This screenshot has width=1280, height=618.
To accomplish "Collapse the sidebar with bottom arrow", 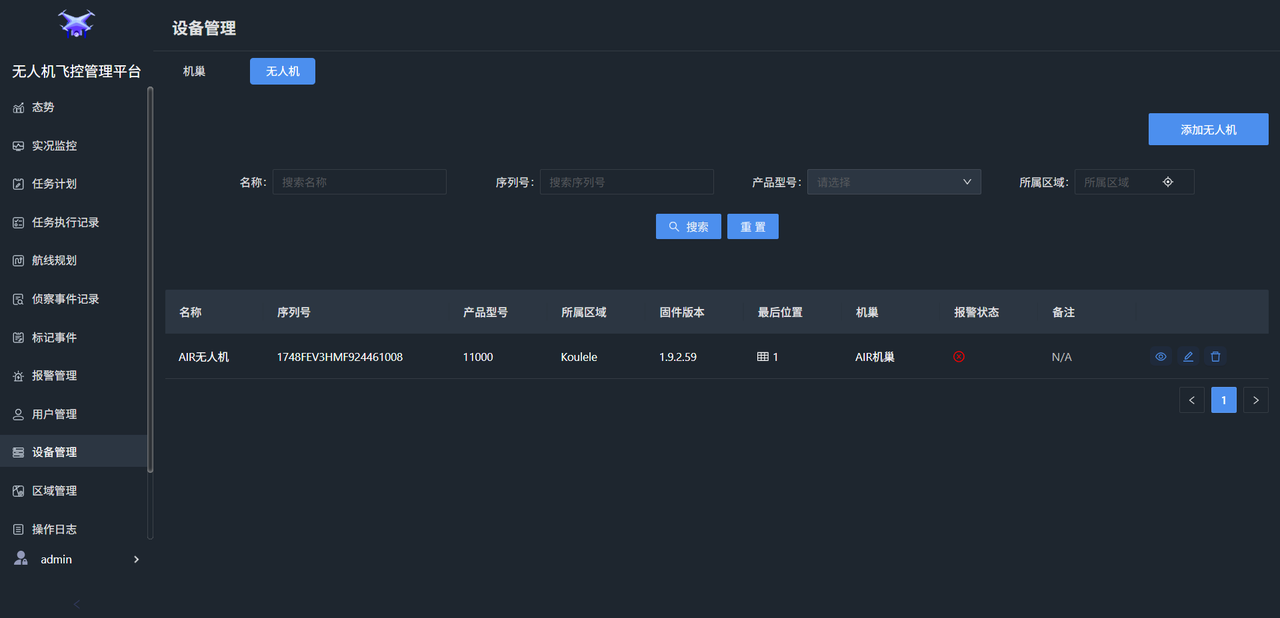I will coord(77,604).
